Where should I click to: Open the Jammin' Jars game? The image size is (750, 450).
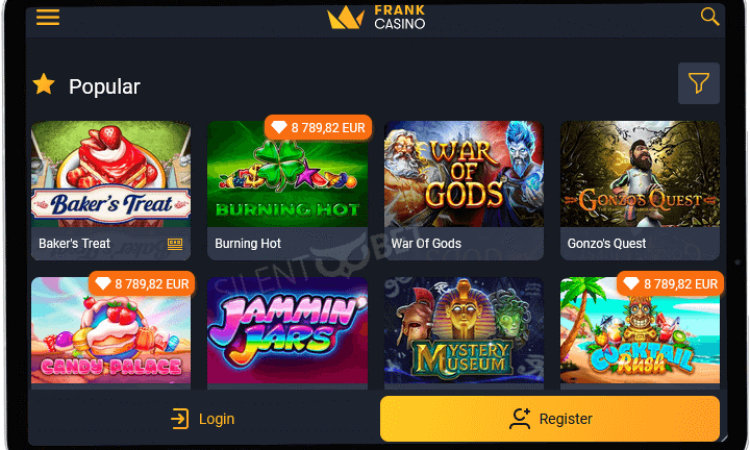pyautogui.click(x=287, y=330)
